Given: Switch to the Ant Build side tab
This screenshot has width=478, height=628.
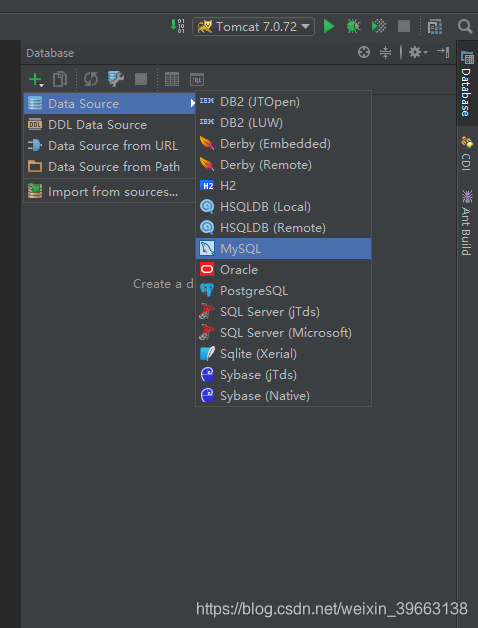Looking at the screenshot, I should point(466,223).
